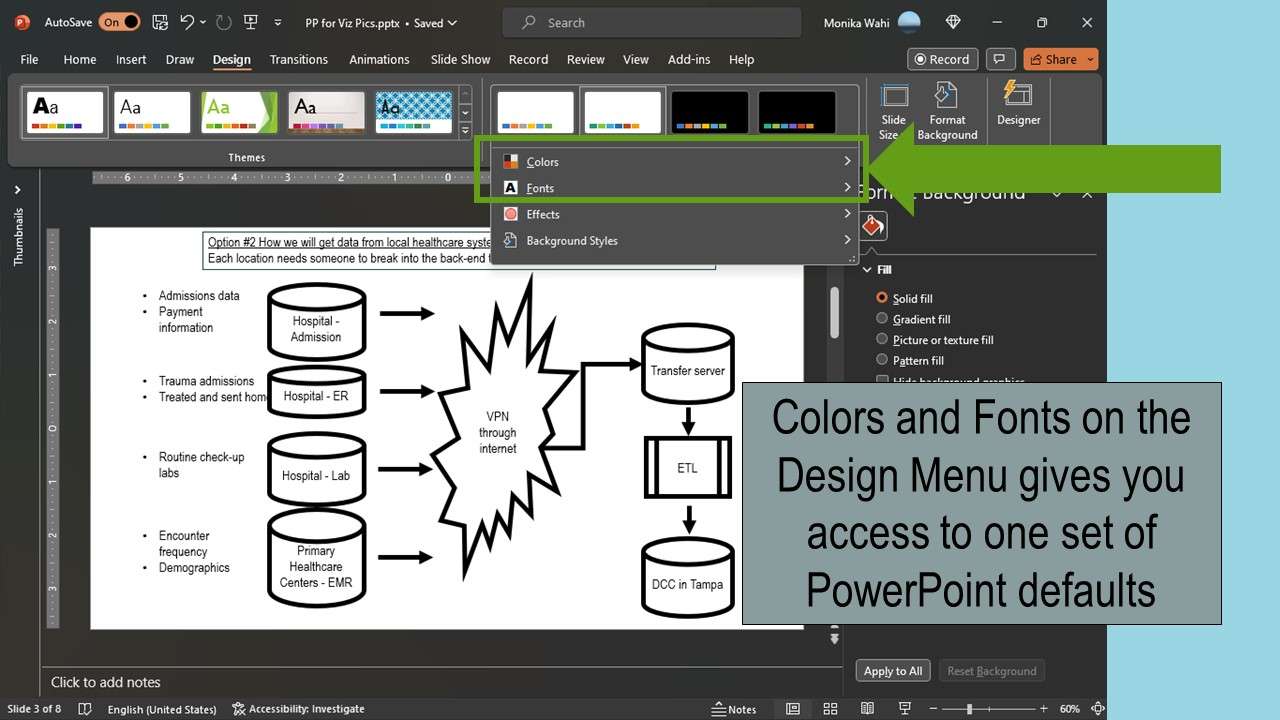Click the Reset Background button
Viewport: 1280px width, 720px height.
click(991, 670)
